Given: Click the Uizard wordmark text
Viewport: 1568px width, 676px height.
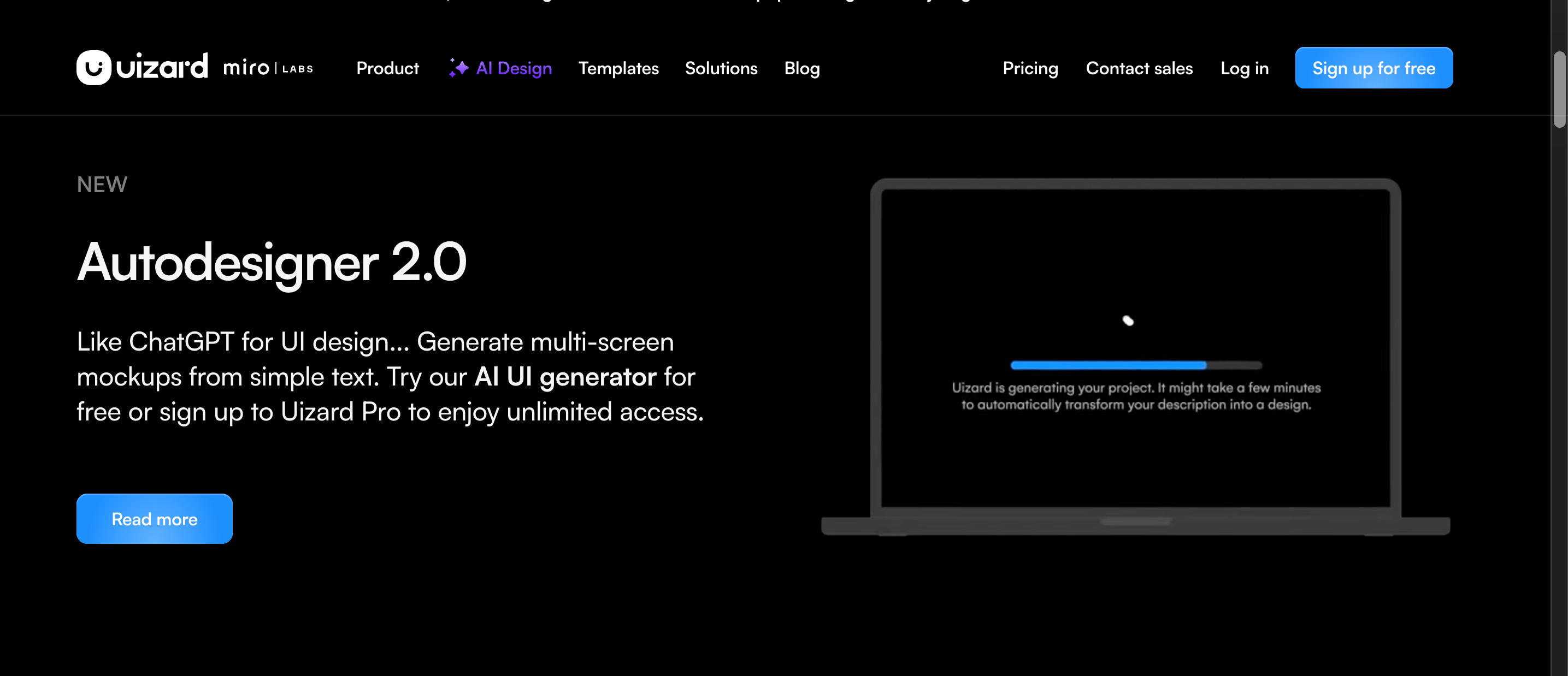Looking at the screenshot, I should (x=161, y=67).
